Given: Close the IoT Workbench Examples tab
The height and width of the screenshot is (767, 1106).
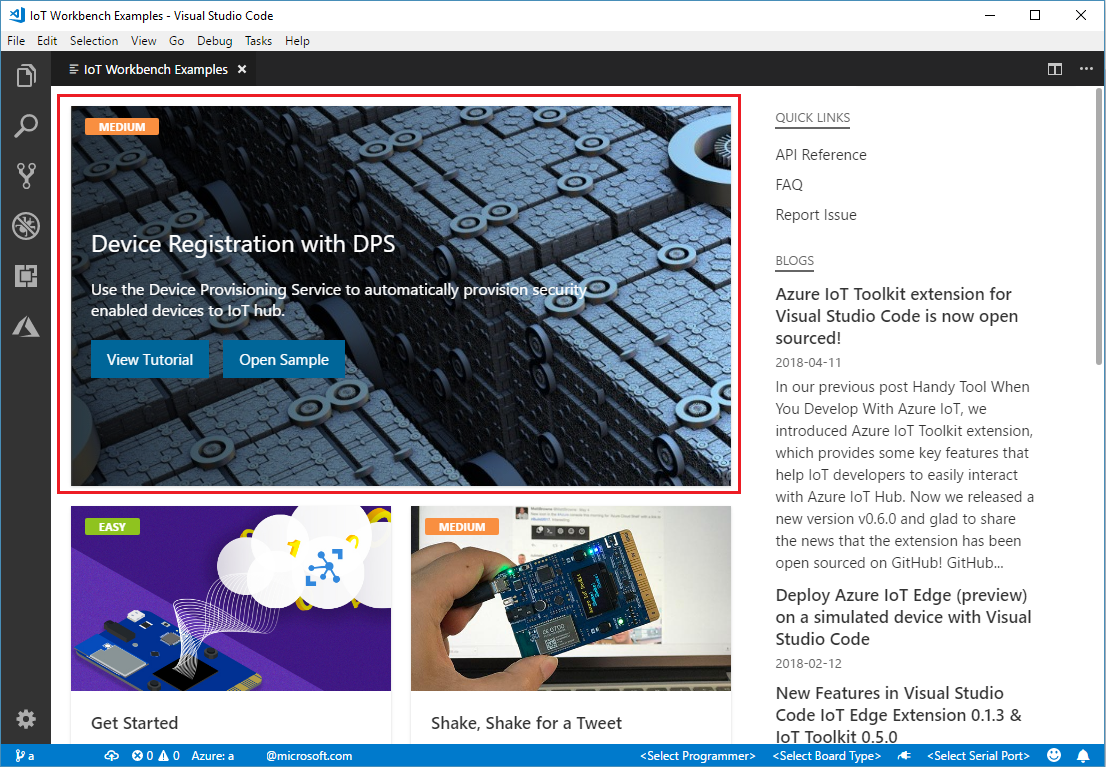Looking at the screenshot, I should 242,69.
